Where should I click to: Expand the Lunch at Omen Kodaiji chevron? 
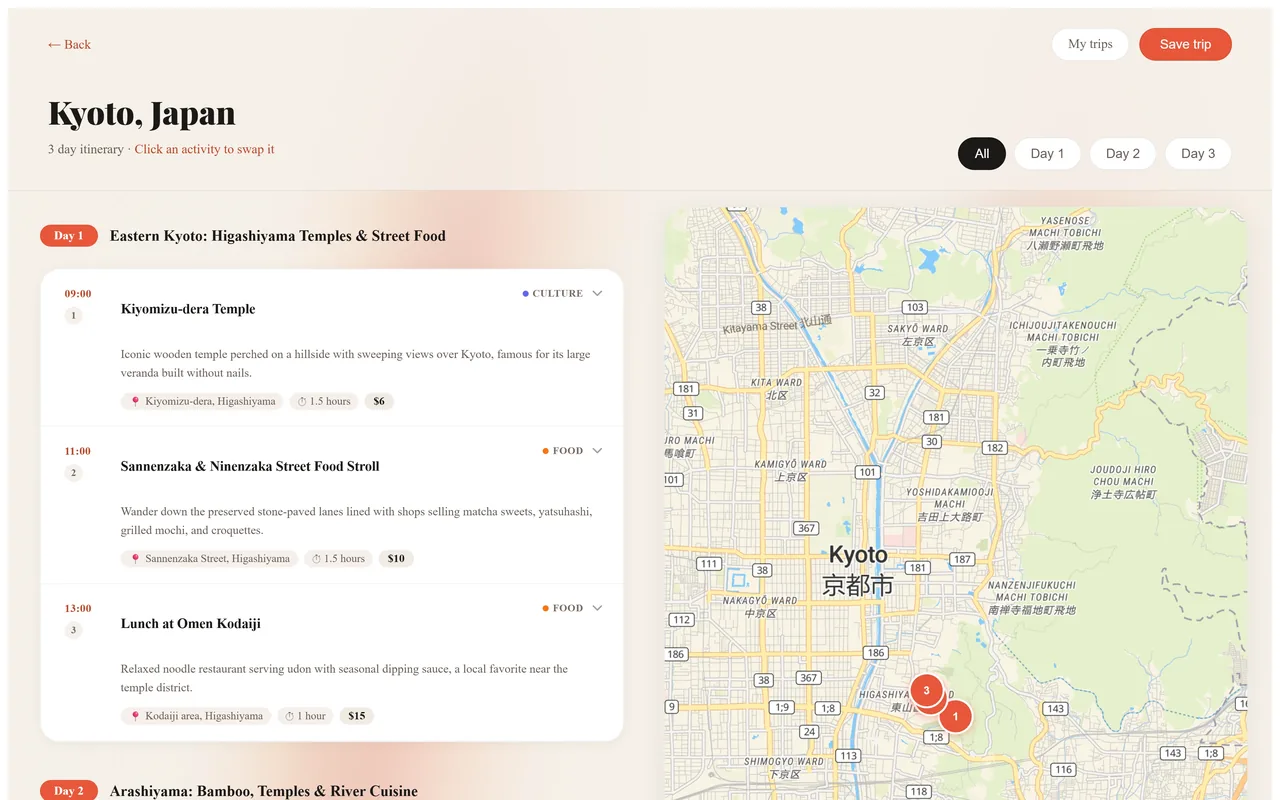(597, 608)
